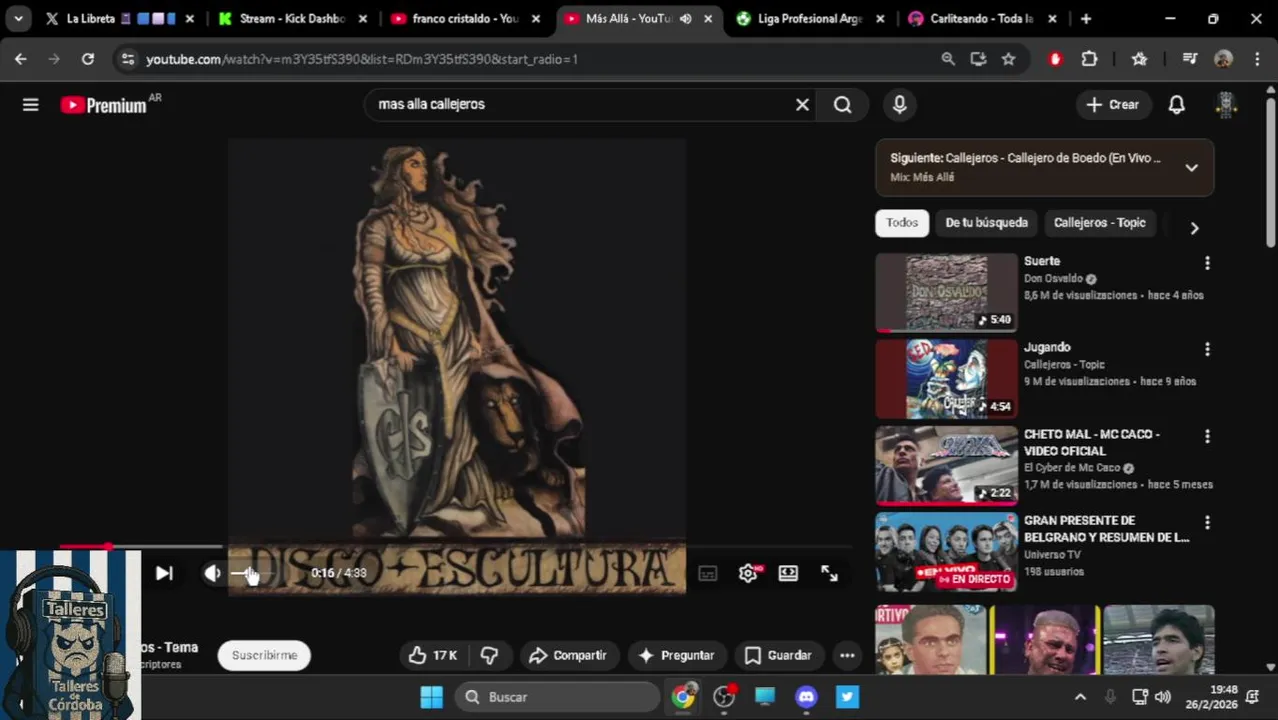Screen dimensions: 1278x720
Task: Open Don Osvaldo channel link
Action: pyautogui.click(x=1053, y=279)
